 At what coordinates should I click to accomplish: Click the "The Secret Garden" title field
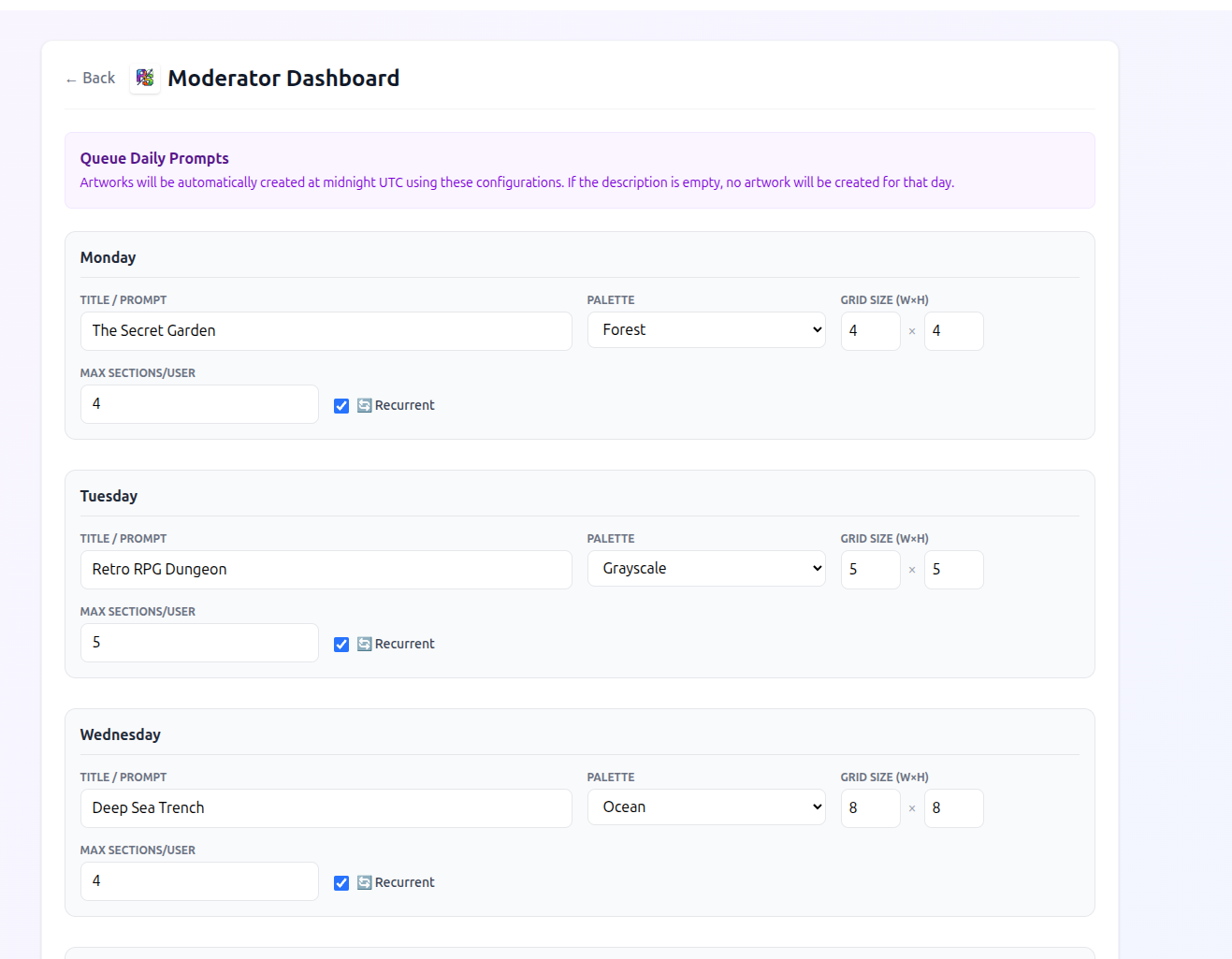(326, 331)
